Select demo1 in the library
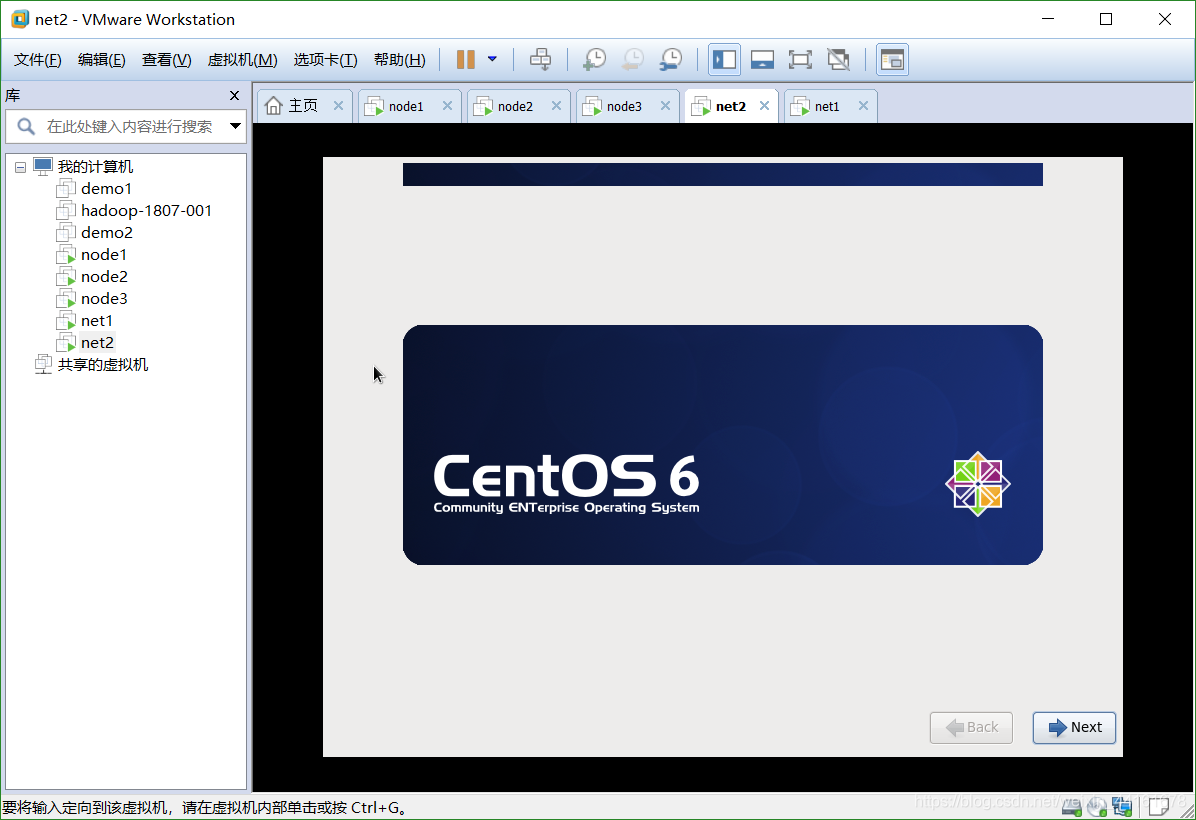Viewport: 1196px width, 820px height. (106, 188)
